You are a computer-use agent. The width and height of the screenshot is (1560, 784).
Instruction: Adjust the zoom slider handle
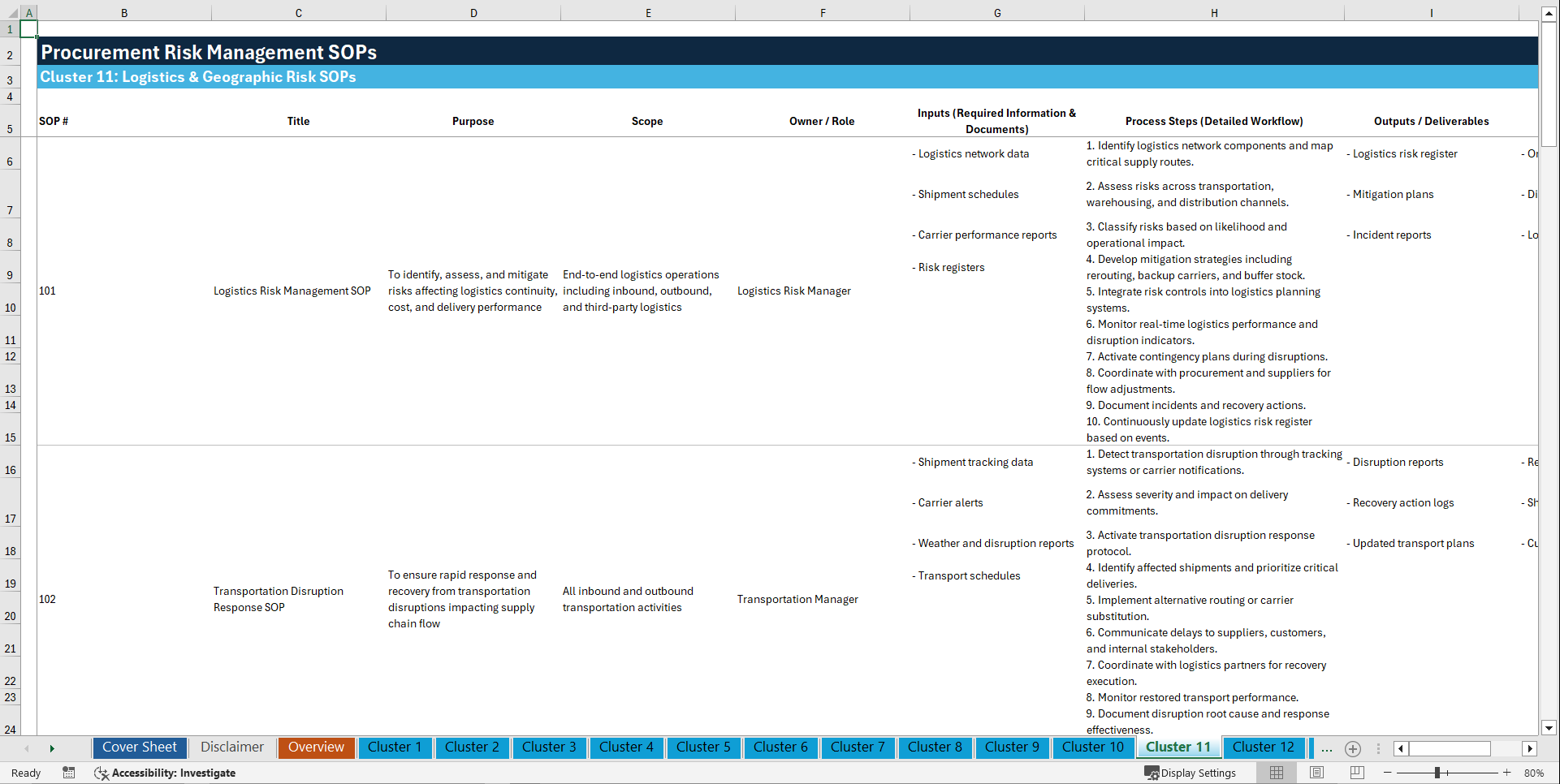coord(1437,773)
